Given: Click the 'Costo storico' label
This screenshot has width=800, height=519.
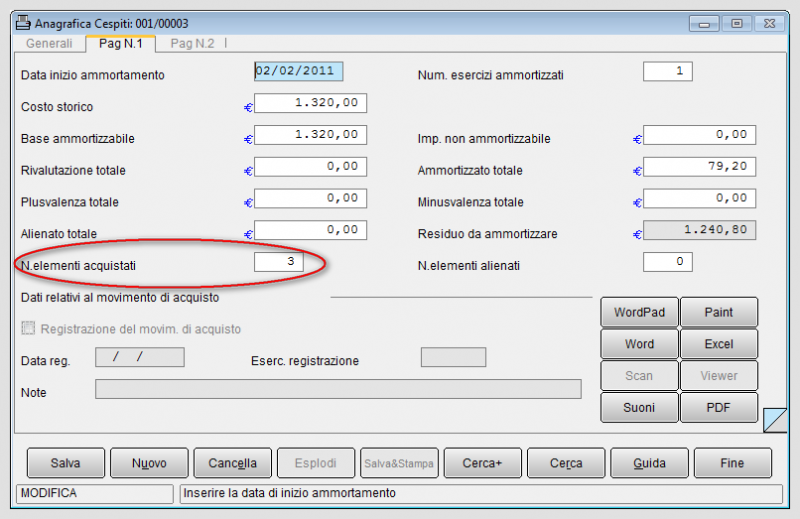Looking at the screenshot, I should click(x=57, y=107).
